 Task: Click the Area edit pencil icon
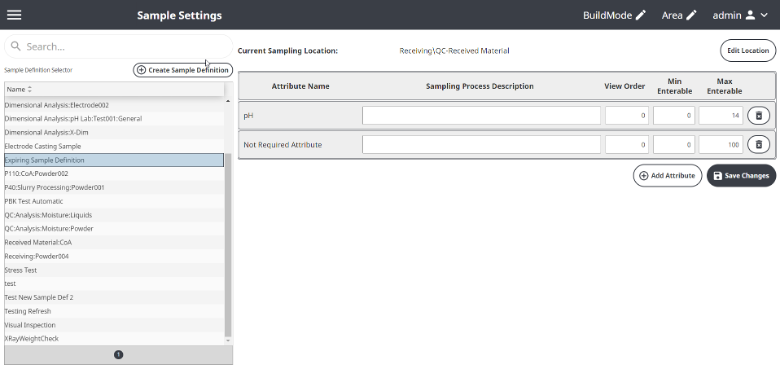(x=691, y=15)
